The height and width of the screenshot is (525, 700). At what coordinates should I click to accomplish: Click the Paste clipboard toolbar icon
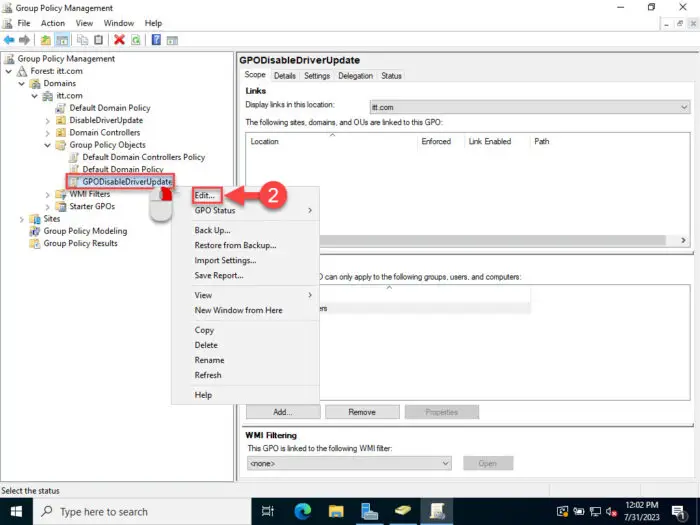[x=99, y=40]
